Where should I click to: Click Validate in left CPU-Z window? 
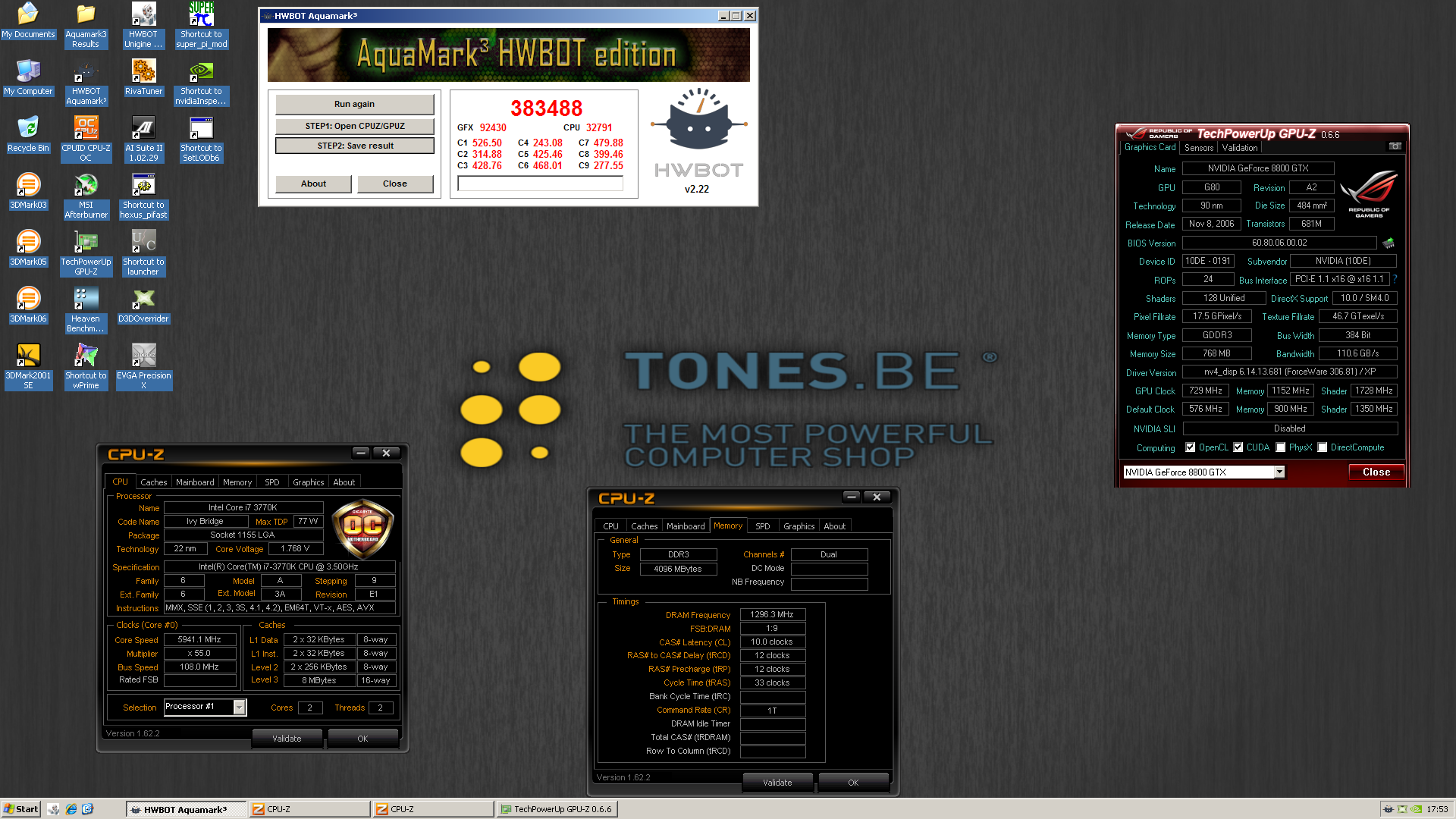[x=287, y=739]
